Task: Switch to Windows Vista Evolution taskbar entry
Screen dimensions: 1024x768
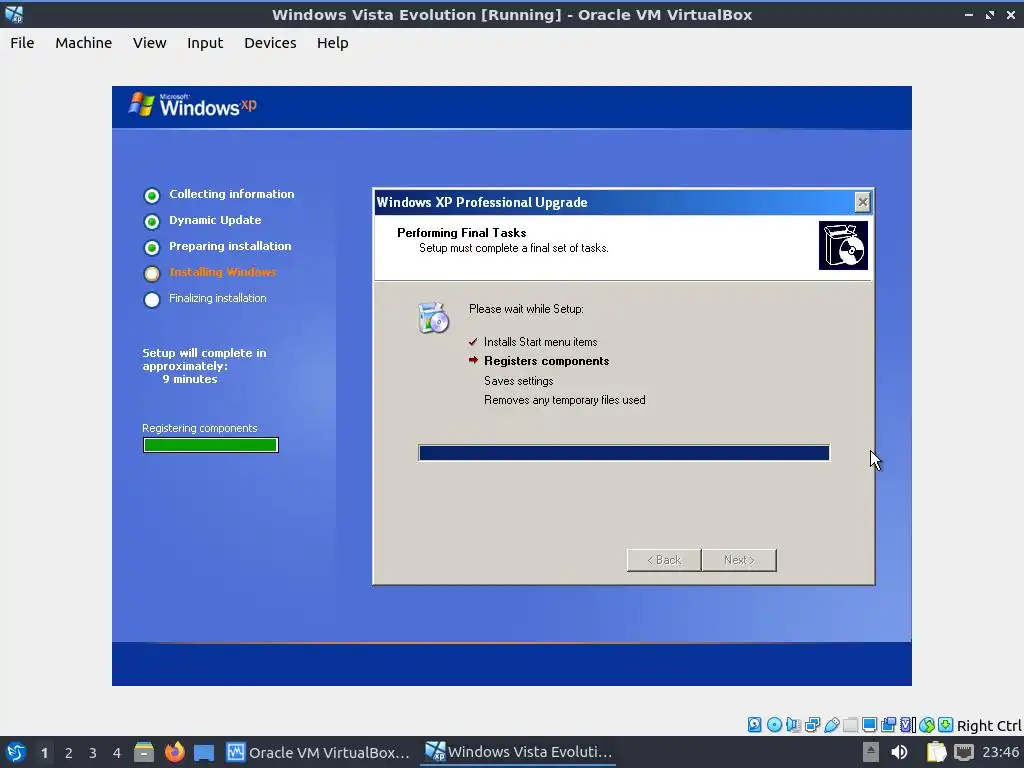Action: tap(518, 752)
